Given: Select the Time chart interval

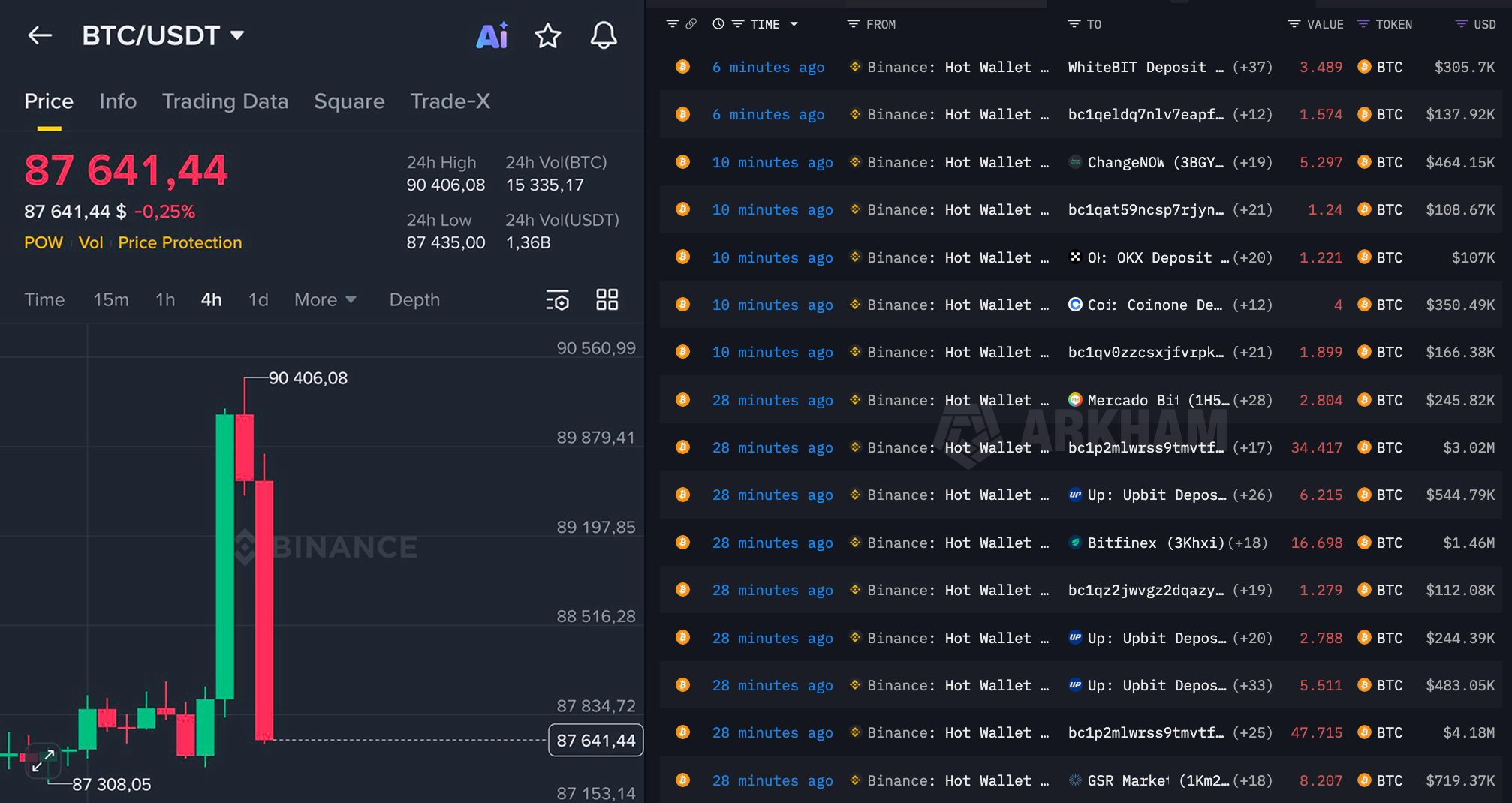Looking at the screenshot, I should coord(44,299).
